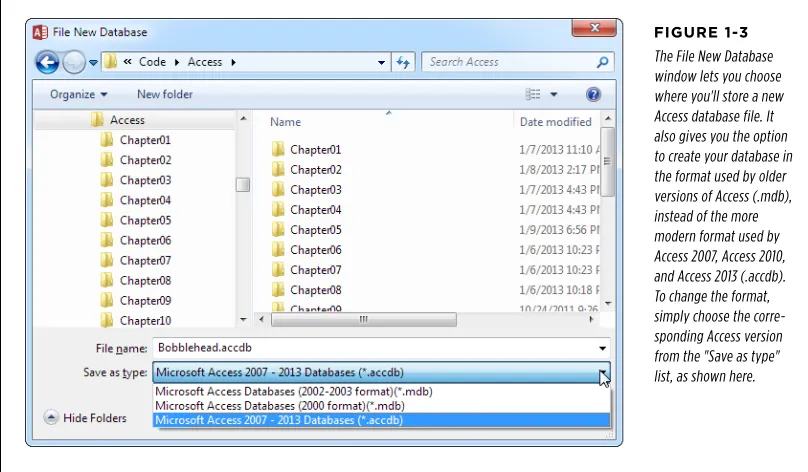Click Chapter08 folder icon in file list
The width and height of the screenshot is (808, 472).
[278, 290]
